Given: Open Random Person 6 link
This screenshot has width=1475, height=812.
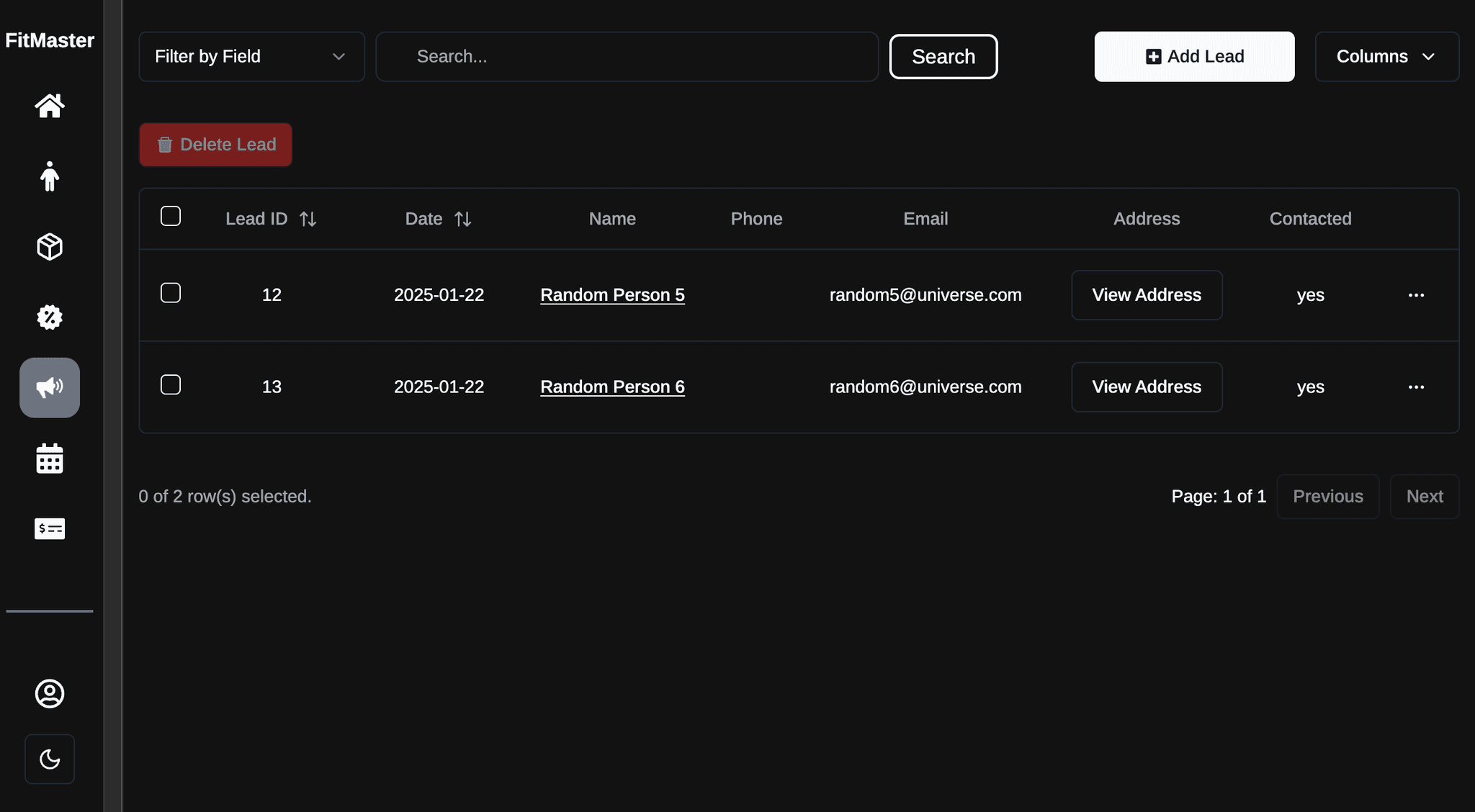Looking at the screenshot, I should pyautogui.click(x=612, y=387).
